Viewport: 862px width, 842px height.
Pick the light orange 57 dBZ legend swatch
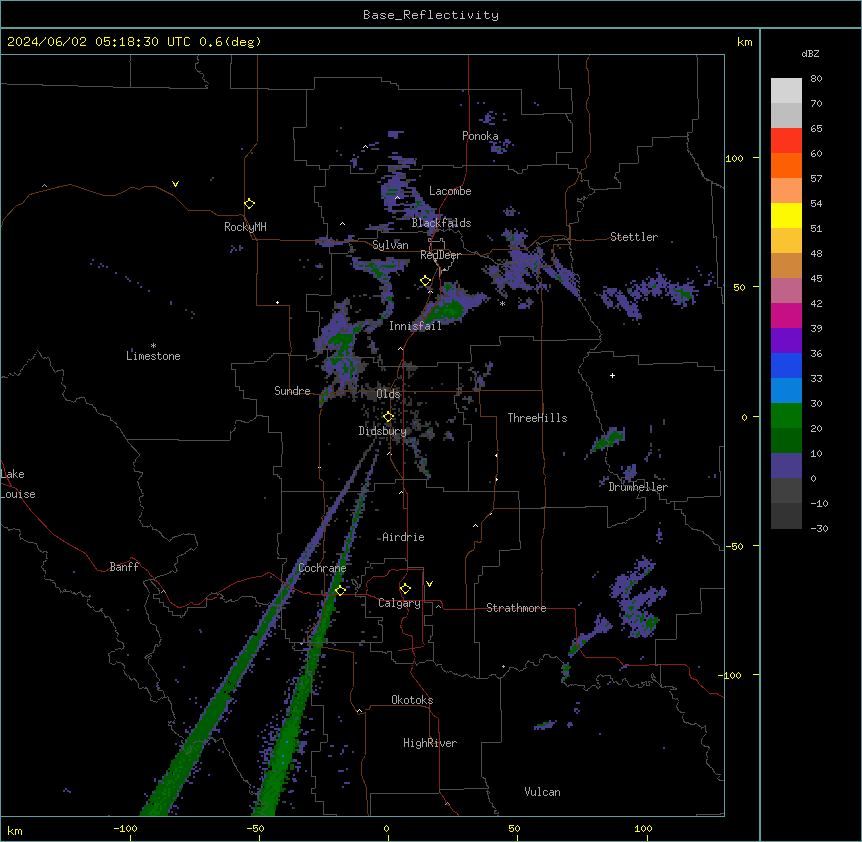pos(786,191)
